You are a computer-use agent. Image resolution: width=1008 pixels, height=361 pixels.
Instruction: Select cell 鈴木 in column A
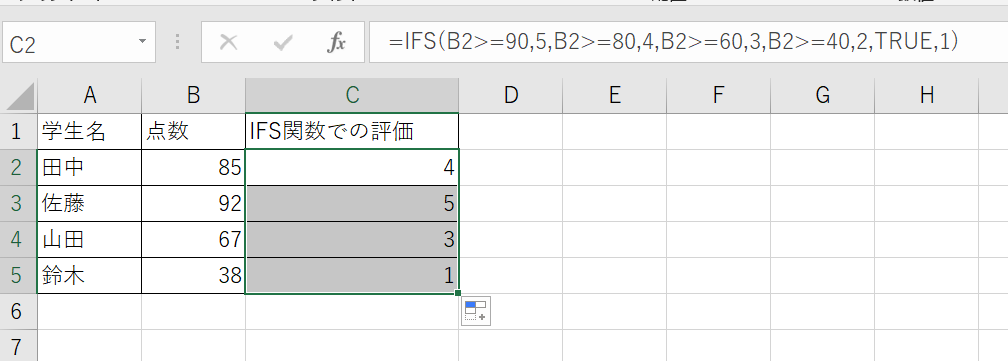(90, 276)
